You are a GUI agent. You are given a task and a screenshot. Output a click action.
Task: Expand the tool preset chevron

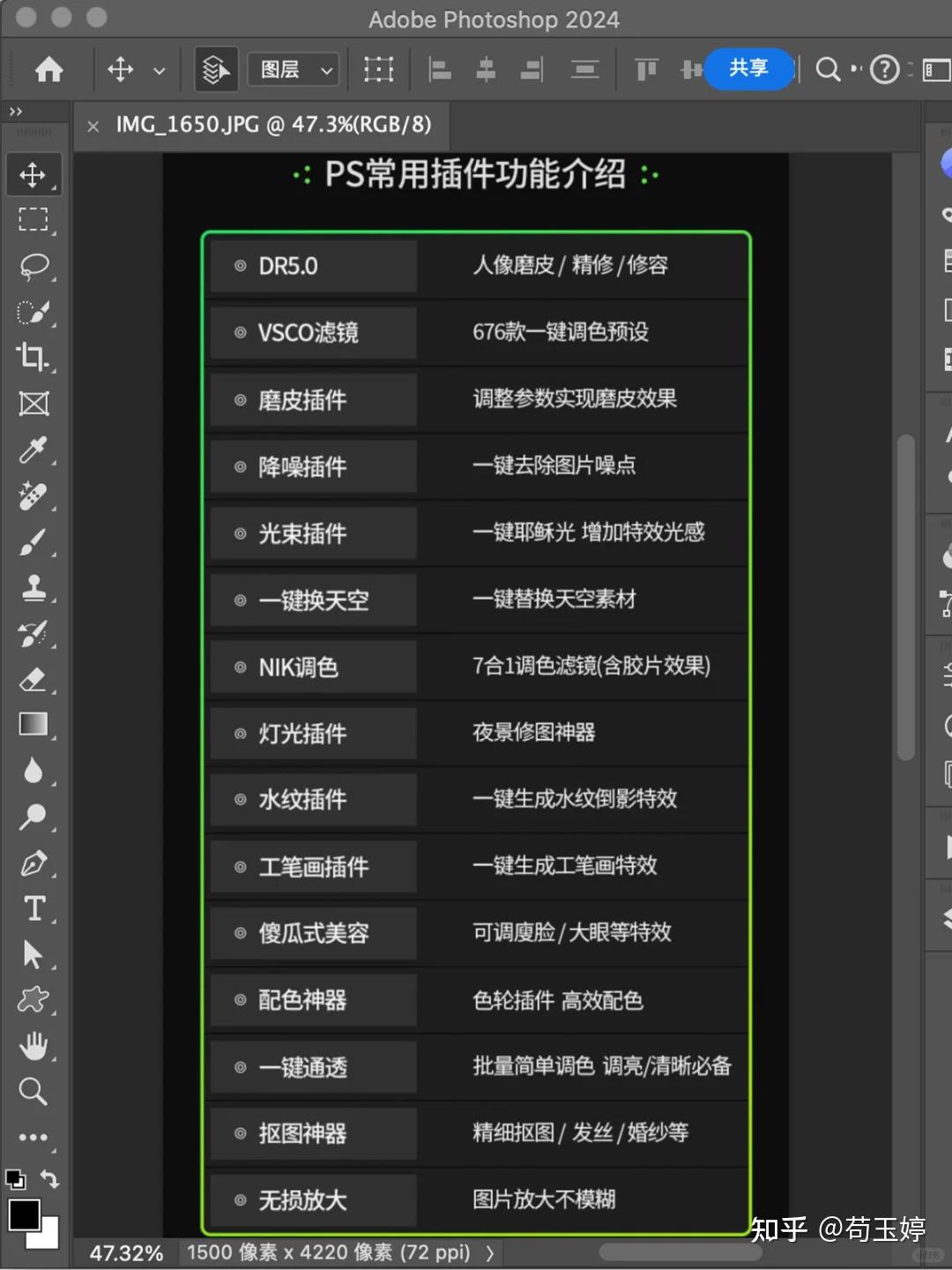pos(160,70)
